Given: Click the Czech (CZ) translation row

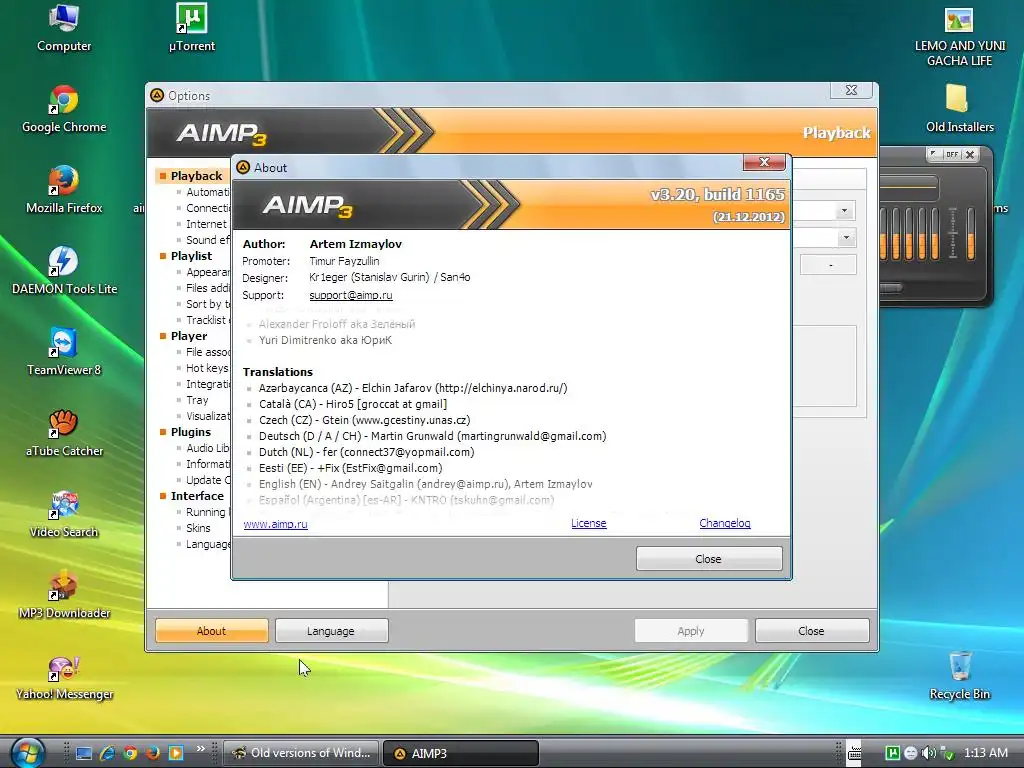Looking at the screenshot, I should click(364, 420).
